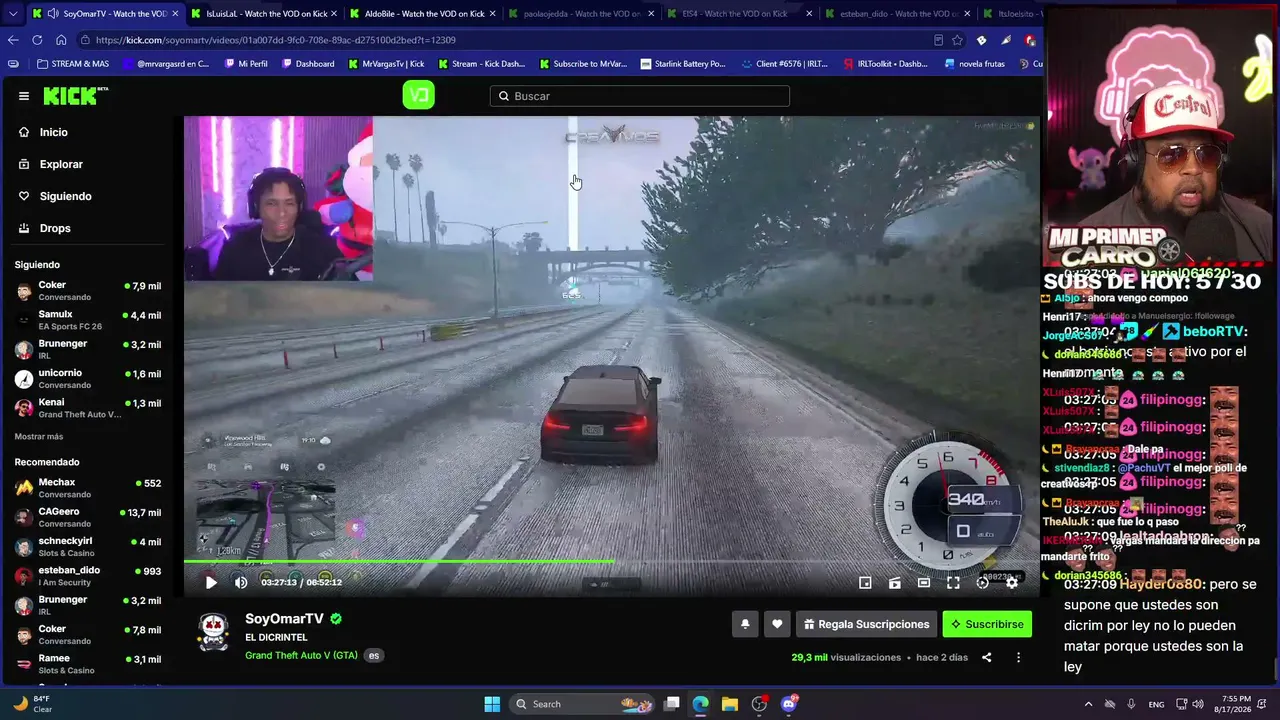Open File Explorer from the taskbar
The height and width of the screenshot is (720, 1280).
click(730, 704)
